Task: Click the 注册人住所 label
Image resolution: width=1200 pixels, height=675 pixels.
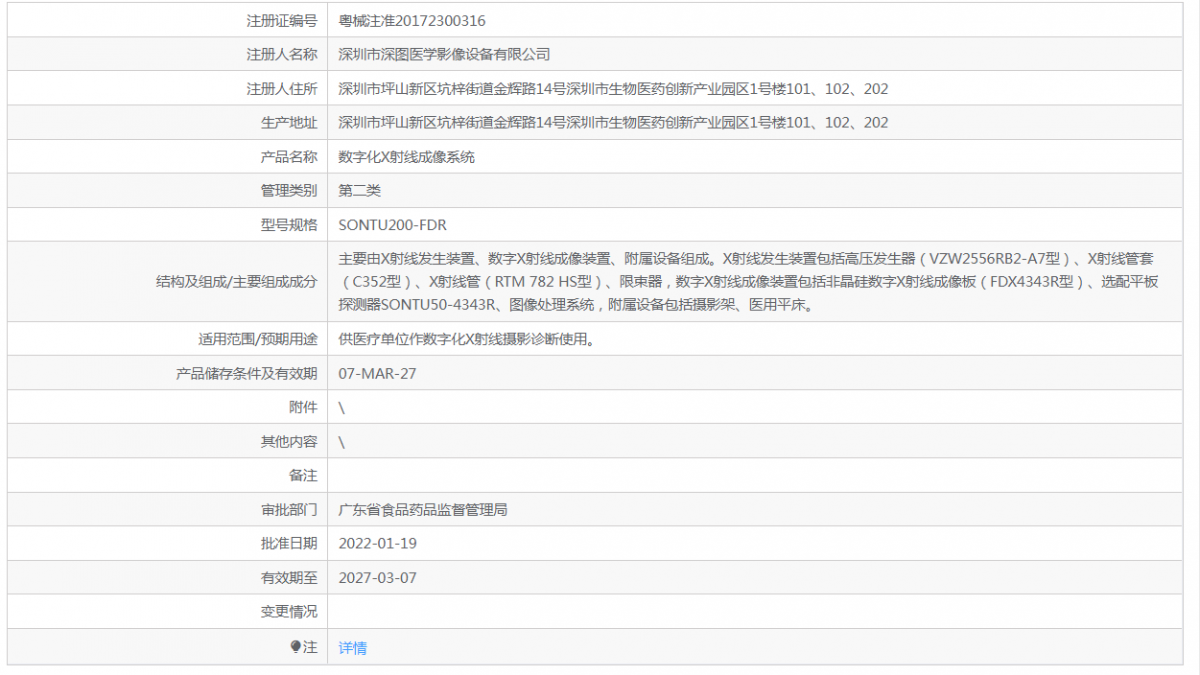Action: 282,89
